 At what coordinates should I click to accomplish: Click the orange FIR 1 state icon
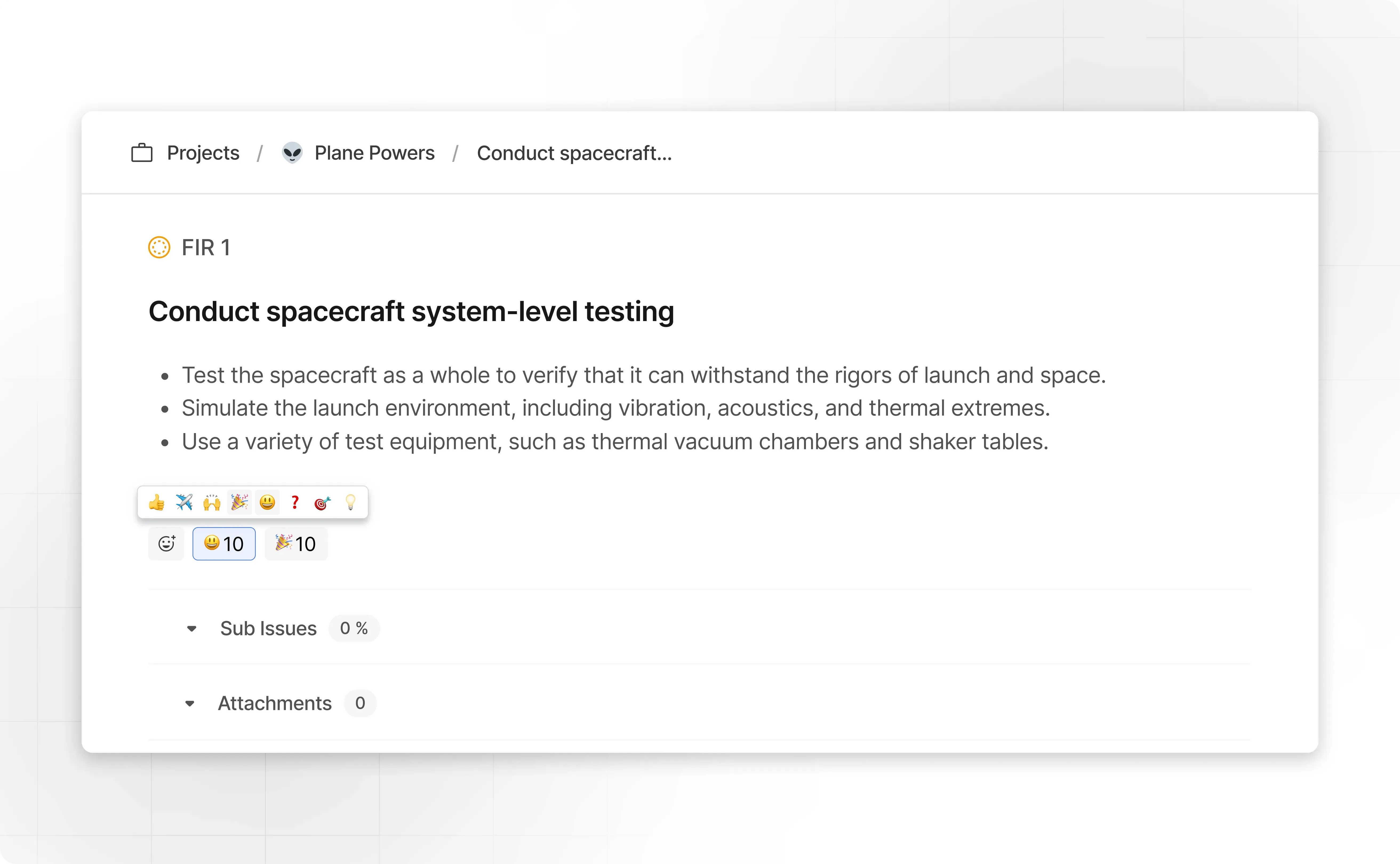(159, 247)
